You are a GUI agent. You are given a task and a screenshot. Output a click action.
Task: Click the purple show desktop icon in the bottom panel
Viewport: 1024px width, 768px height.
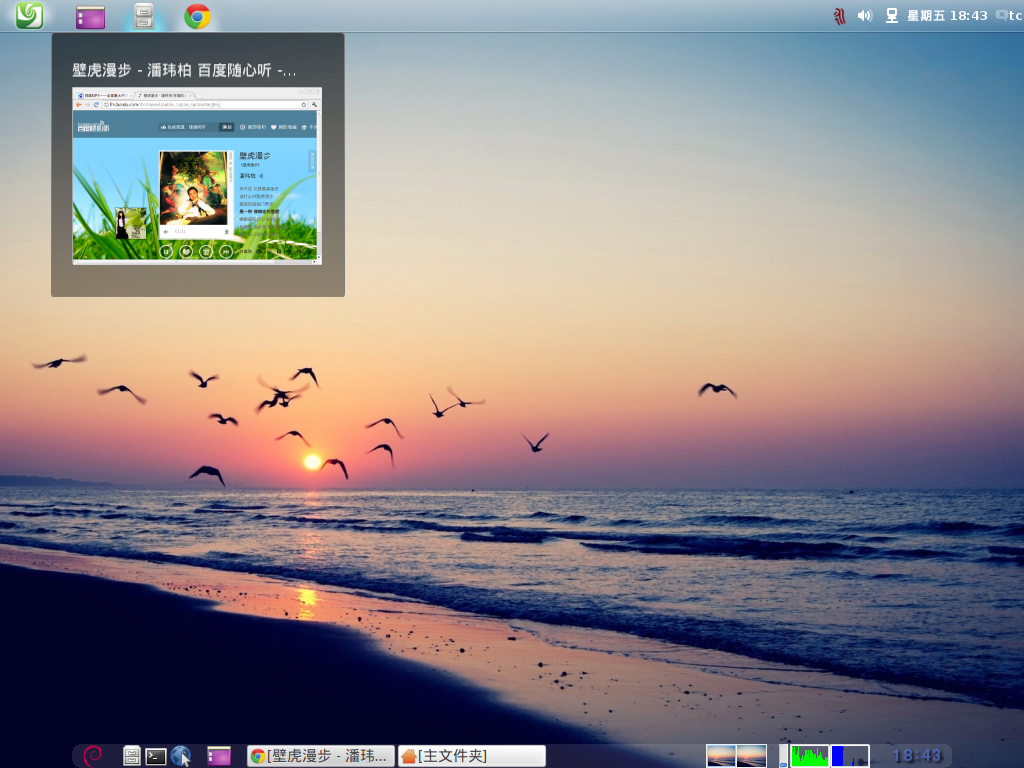tap(219, 756)
